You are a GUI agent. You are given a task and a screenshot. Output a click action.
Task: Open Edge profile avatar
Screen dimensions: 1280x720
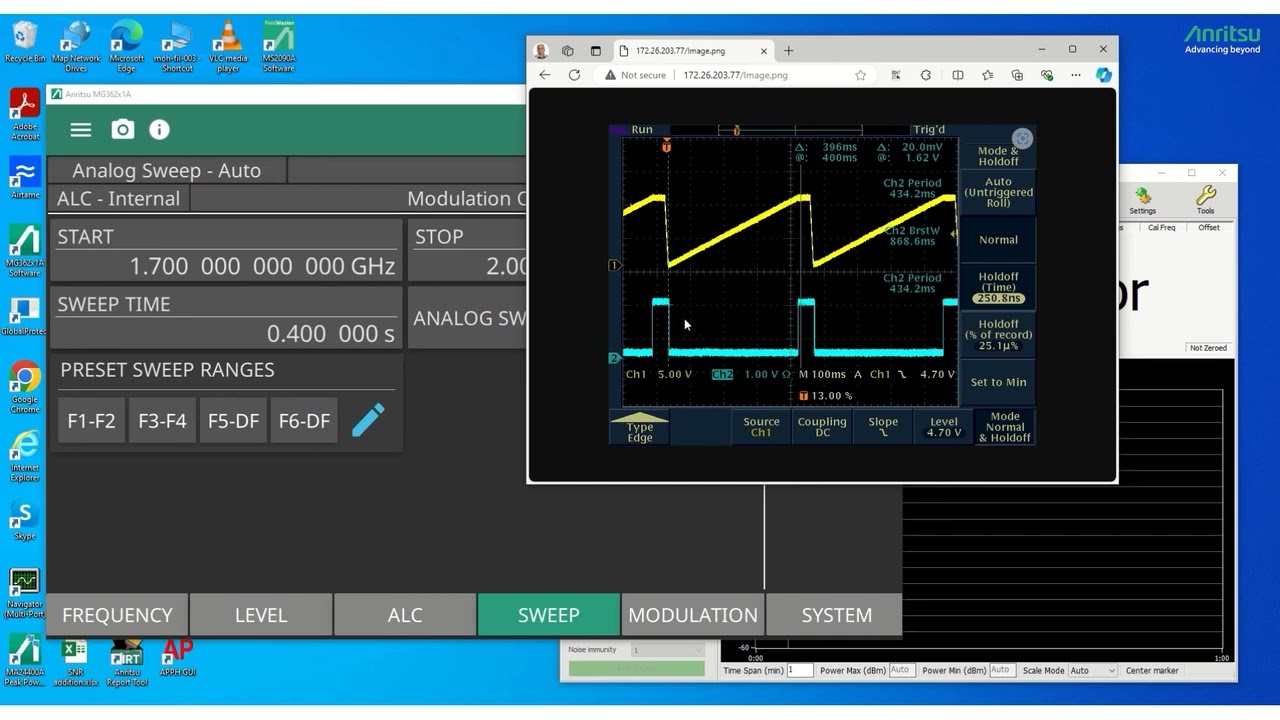pyautogui.click(x=541, y=51)
